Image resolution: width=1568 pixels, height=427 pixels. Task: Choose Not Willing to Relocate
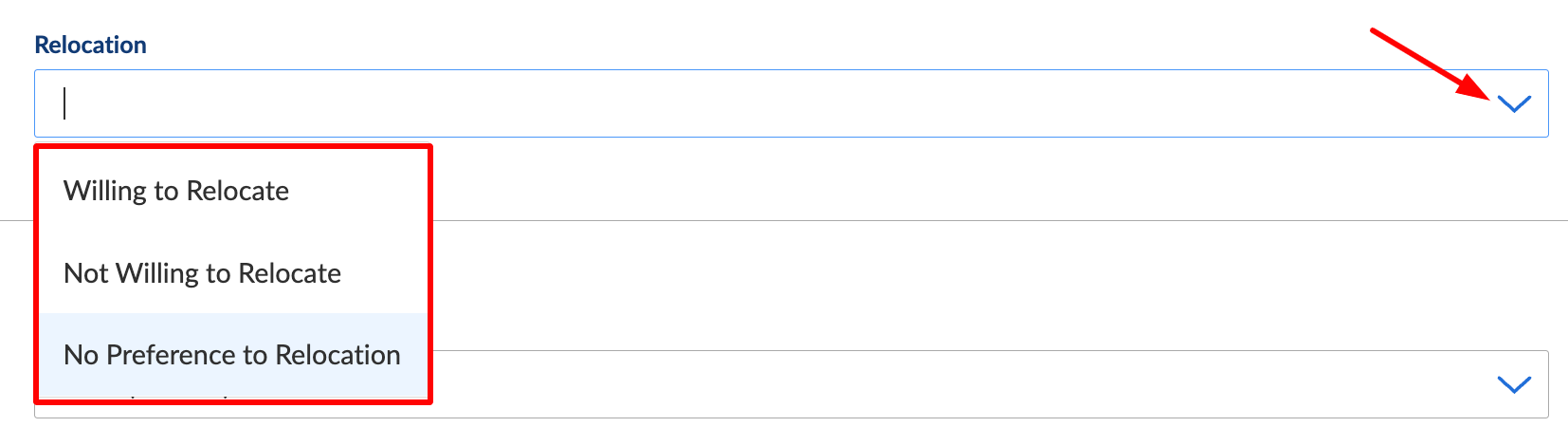coord(202,273)
